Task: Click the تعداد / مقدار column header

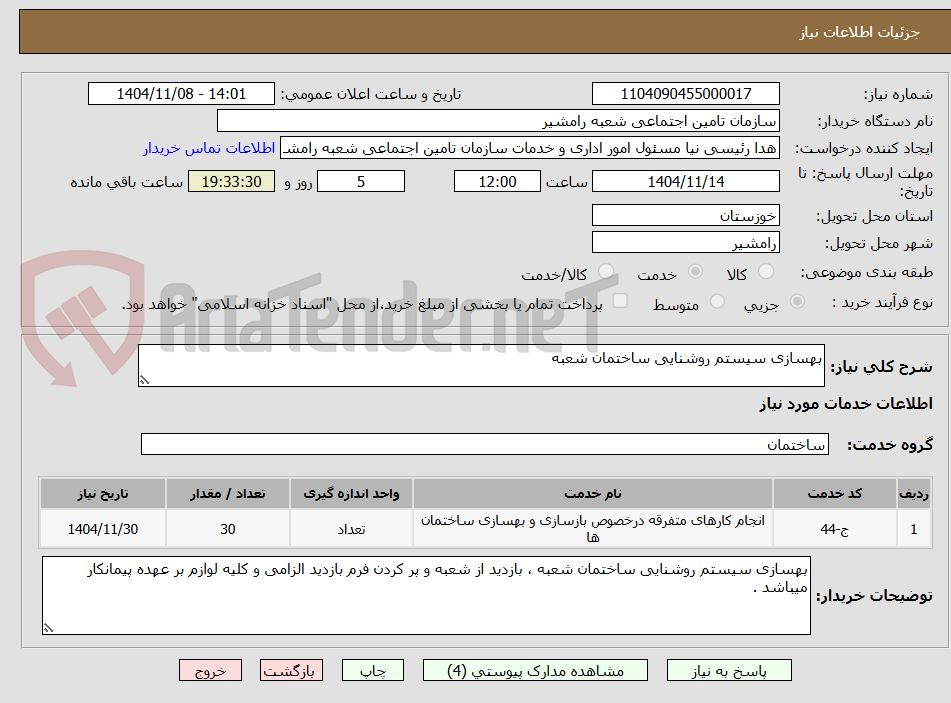Action: click(x=227, y=494)
